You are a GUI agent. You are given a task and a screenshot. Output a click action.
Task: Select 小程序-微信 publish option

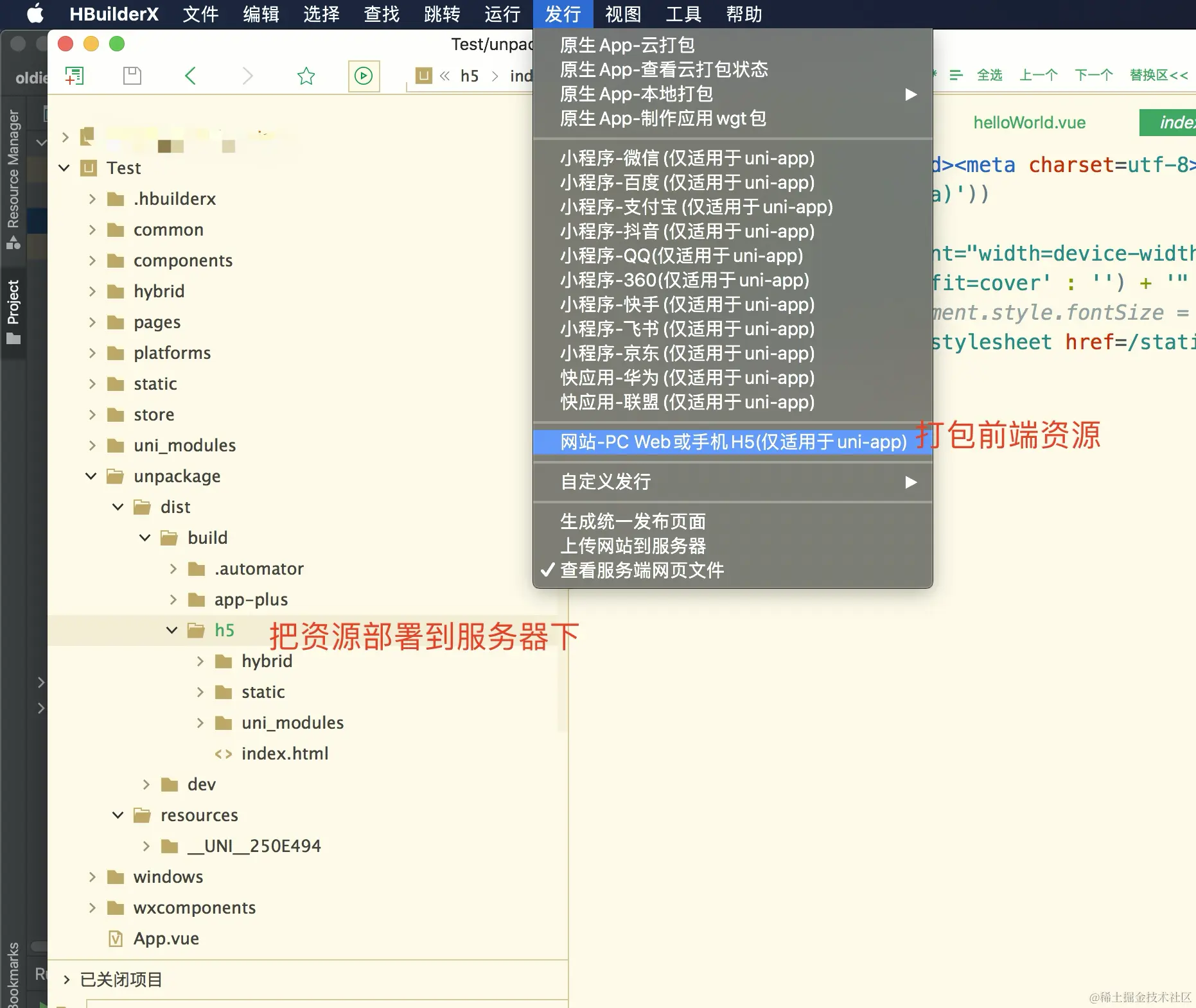coord(732,158)
